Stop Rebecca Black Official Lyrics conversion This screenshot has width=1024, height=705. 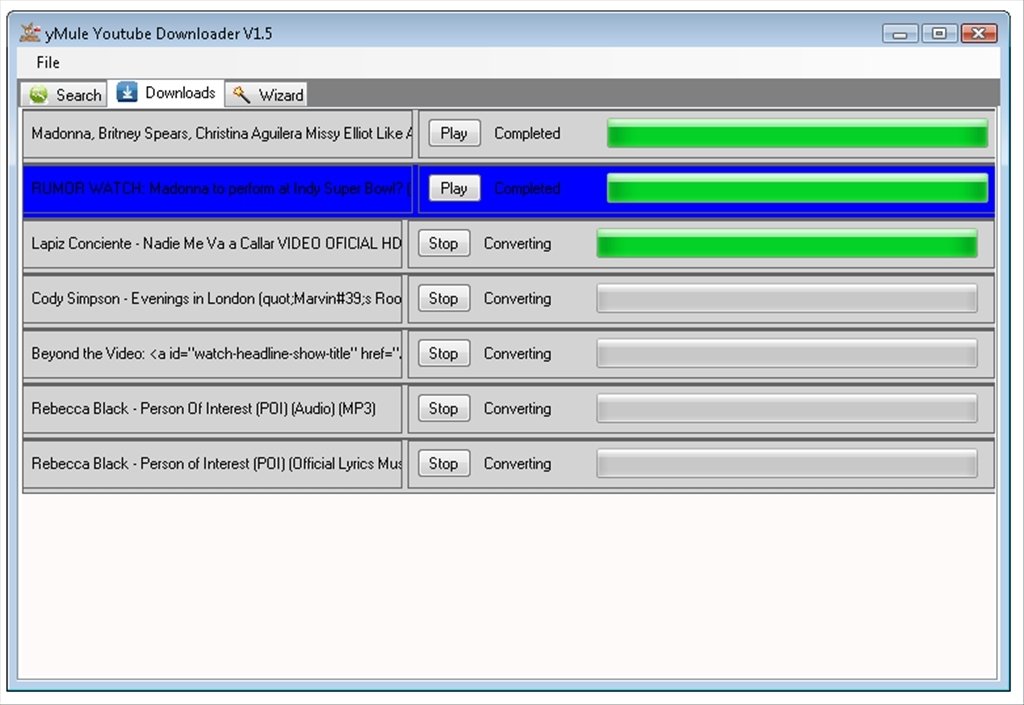[x=443, y=463]
